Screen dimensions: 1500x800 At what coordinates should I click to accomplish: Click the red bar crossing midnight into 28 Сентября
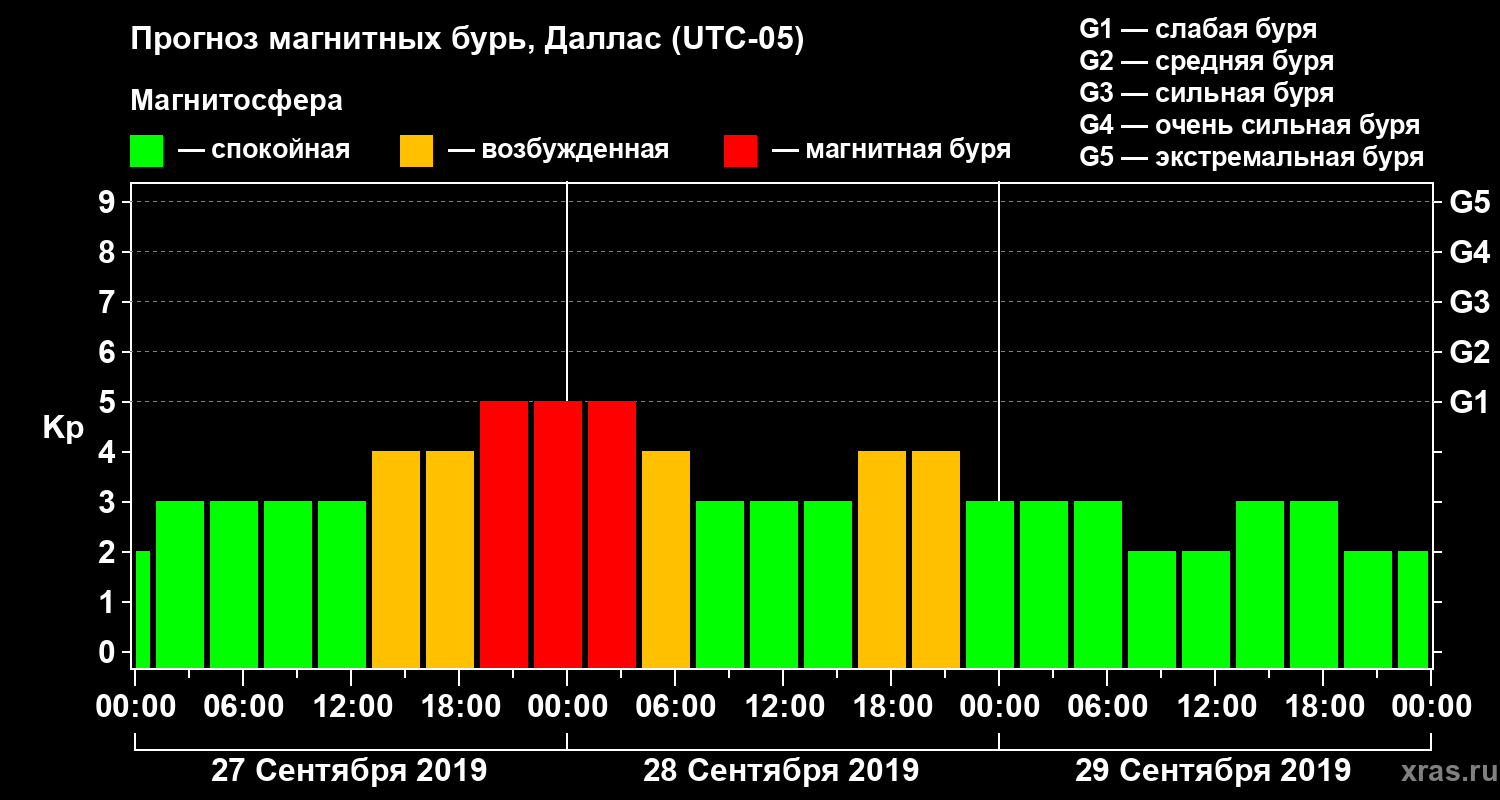558,534
